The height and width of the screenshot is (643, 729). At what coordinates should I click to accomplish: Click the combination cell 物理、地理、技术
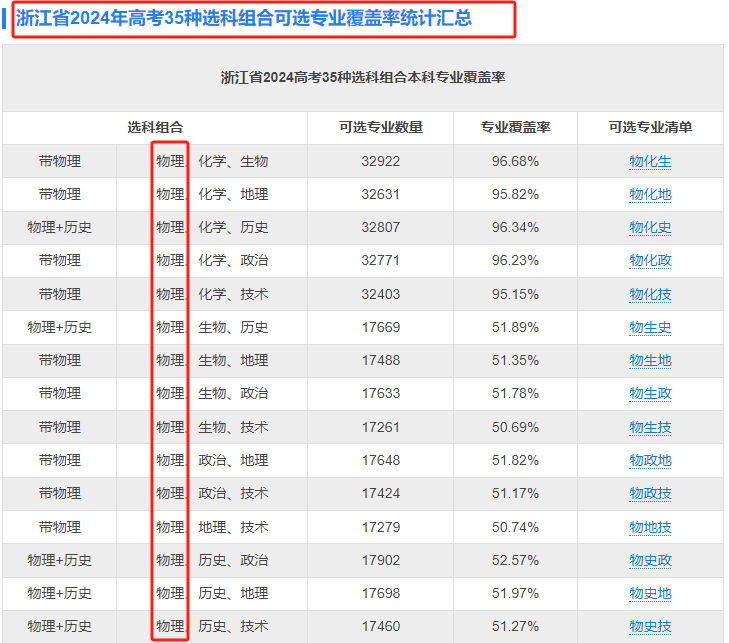(x=212, y=527)
